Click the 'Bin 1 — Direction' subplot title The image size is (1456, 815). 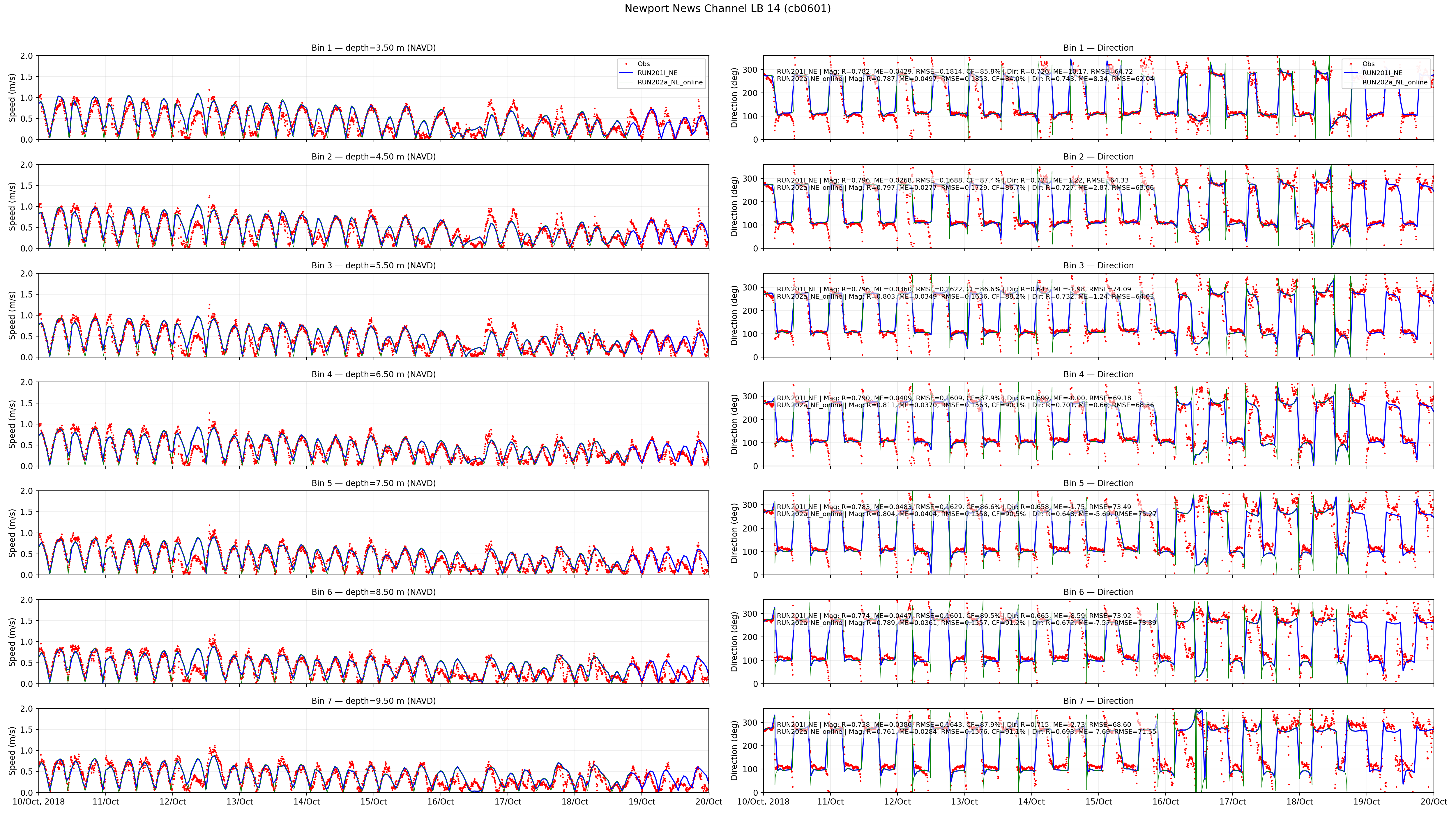coord(1098,48)
